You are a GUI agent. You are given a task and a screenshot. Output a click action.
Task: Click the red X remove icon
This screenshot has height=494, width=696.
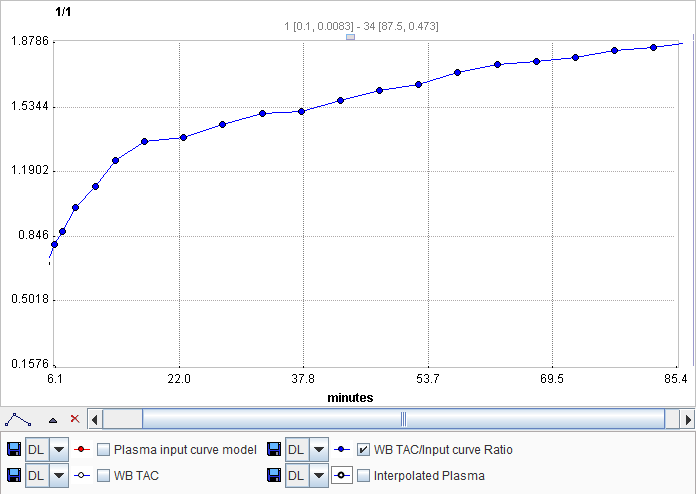pyautogui.click(x=75, y=419)
